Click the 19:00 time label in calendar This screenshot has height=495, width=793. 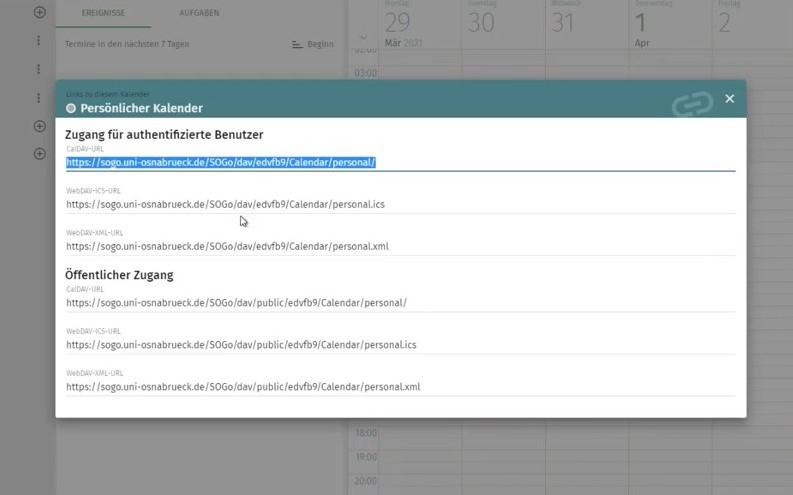366,457
